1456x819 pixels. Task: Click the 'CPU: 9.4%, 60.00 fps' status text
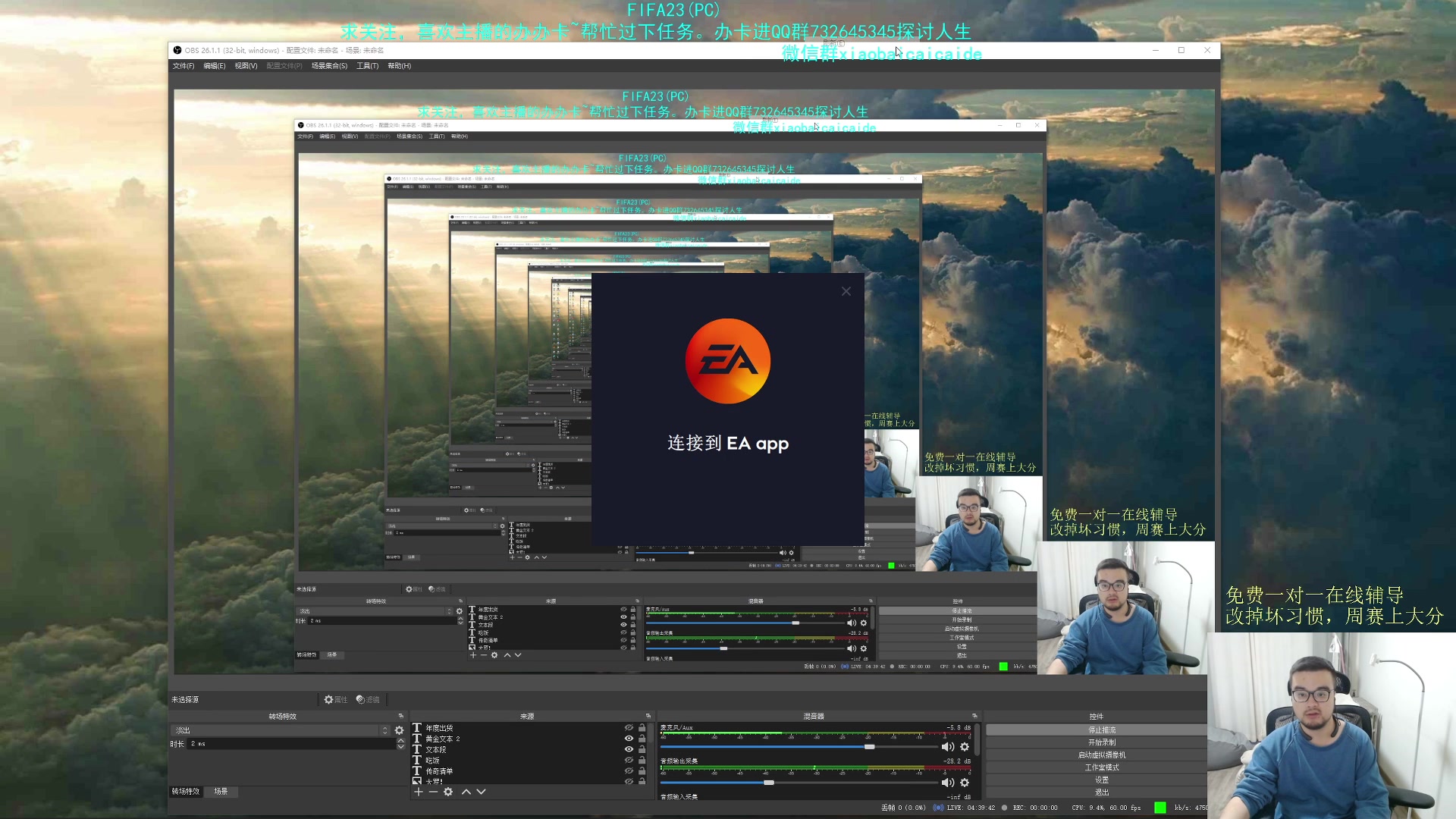(1106, 808)
